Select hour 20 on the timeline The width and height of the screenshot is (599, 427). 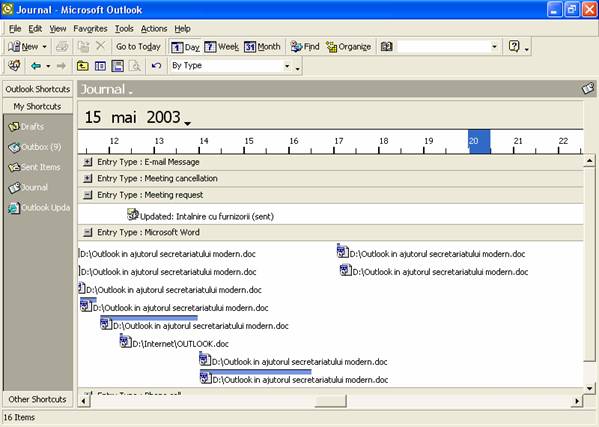click(479, 142)
